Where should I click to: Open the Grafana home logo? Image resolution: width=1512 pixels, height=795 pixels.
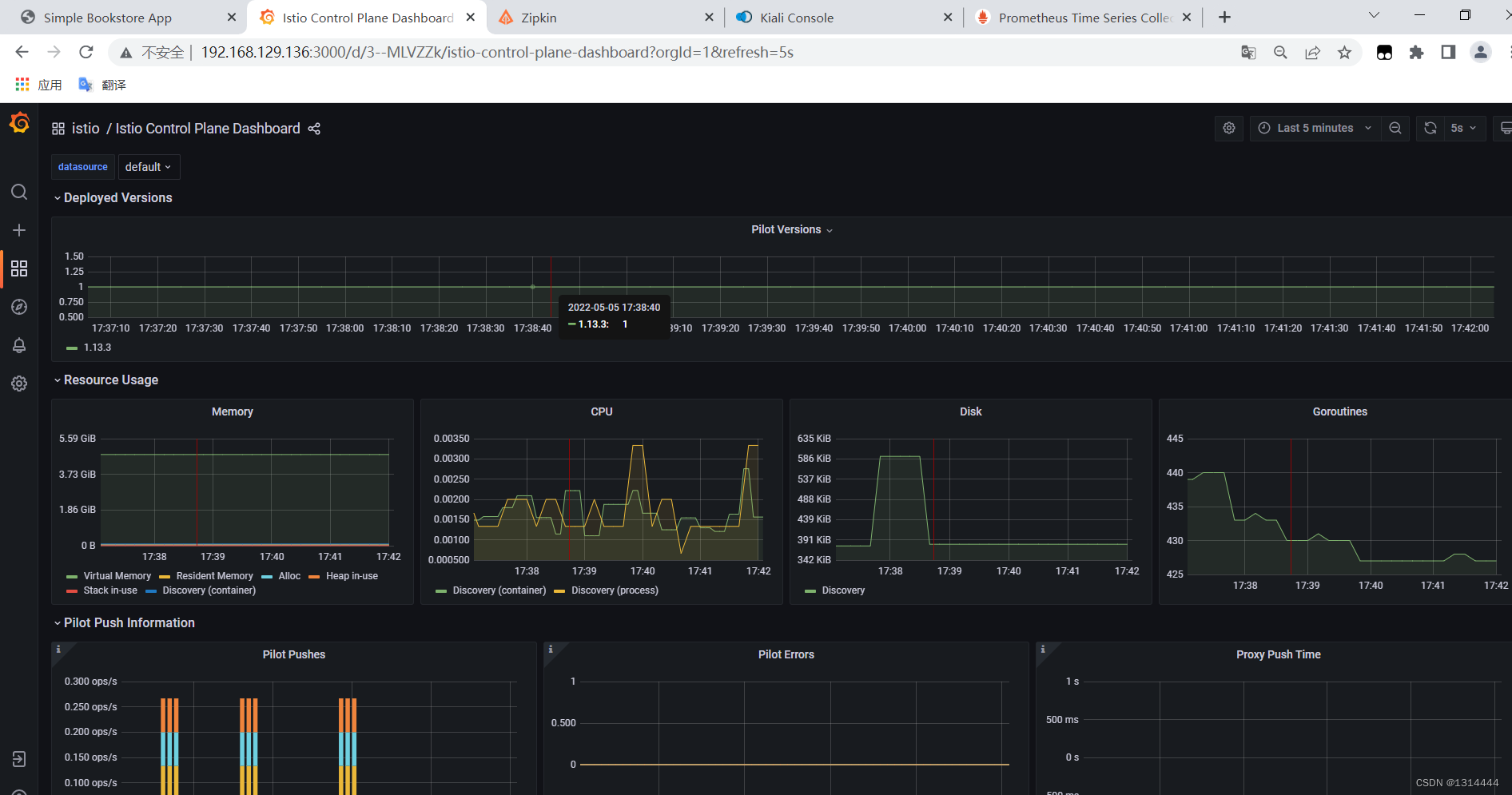click(19, 124)
